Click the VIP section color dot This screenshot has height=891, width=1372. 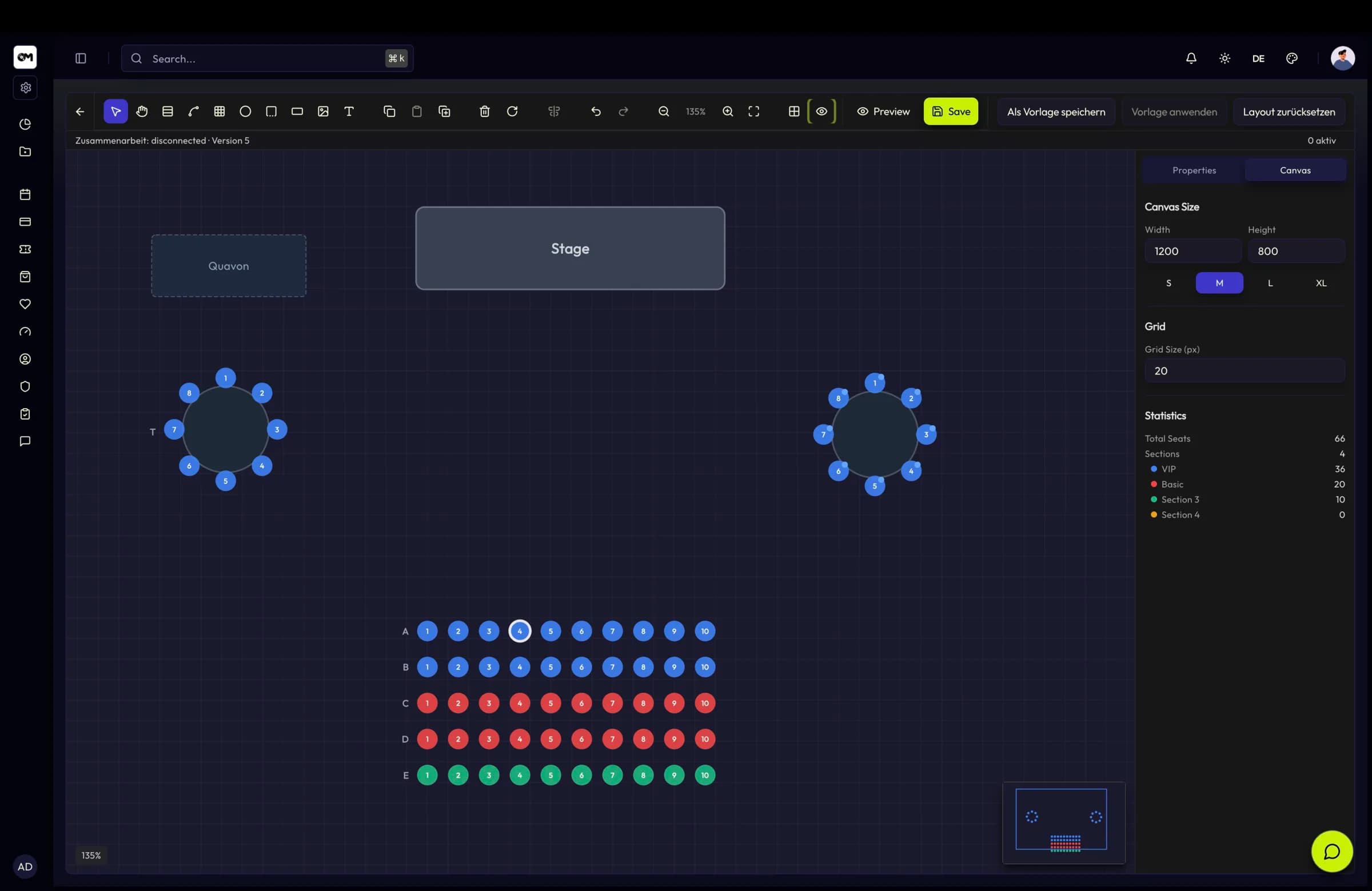coord(1154,469)
